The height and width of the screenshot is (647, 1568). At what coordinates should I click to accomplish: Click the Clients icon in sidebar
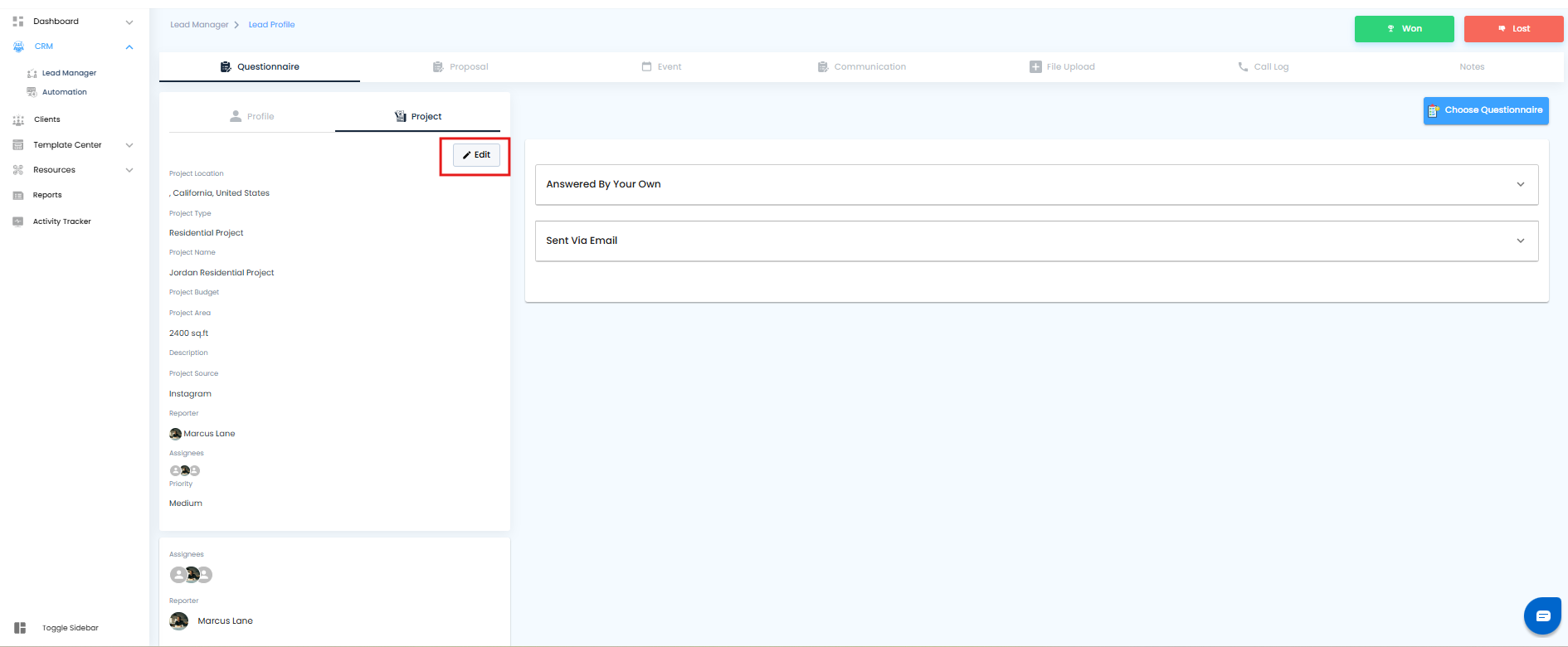pyautogui.click(x=18, y=119)
